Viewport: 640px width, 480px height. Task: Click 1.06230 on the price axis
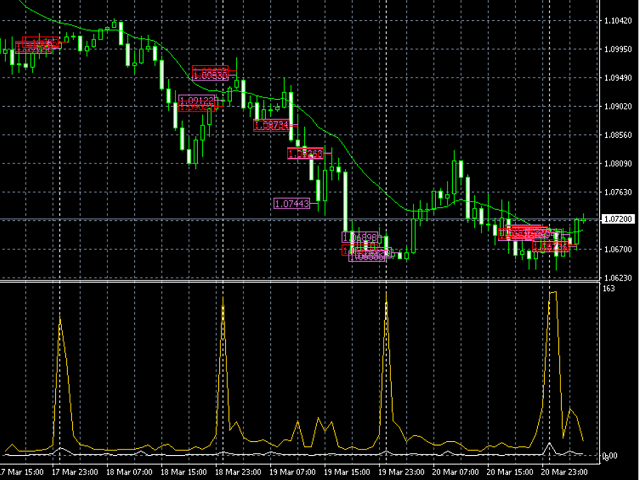tap(620, 278)
